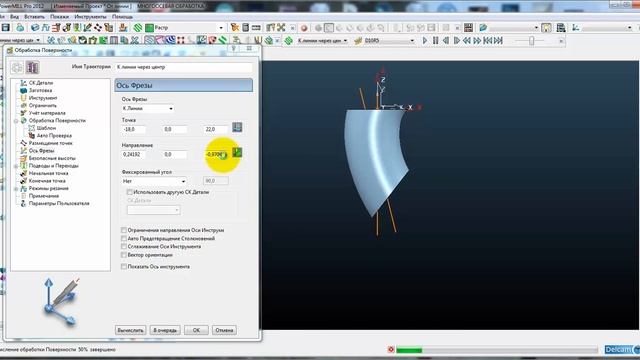Click OK in the dialog
This screenshot has width=640, height=360.
196,330
